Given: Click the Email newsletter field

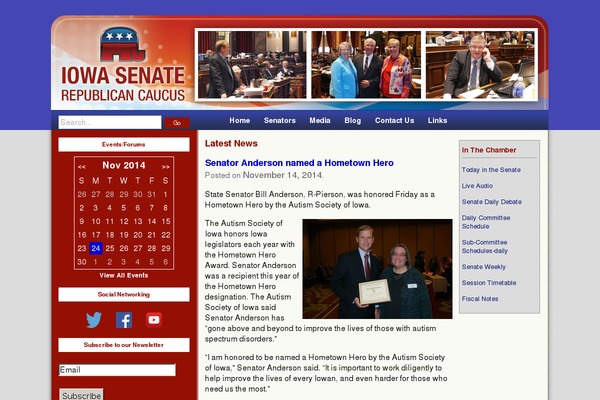Looking at the screenshot, I should coord(117,370).
